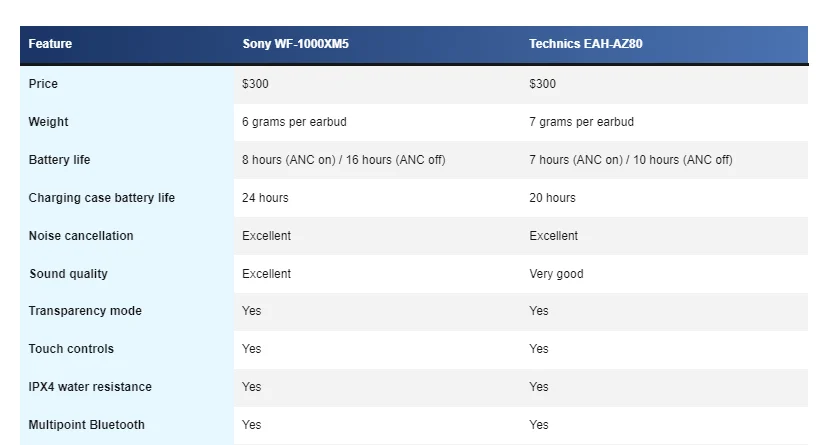The width and height of the screenshot is (828, 445).
Task: Select the Technics EAH-AZ80 column header
Action: point(586,44)
